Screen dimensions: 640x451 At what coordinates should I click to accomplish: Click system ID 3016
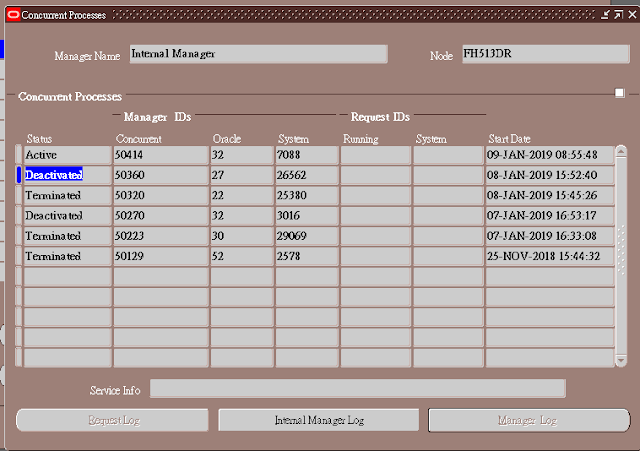307,216
